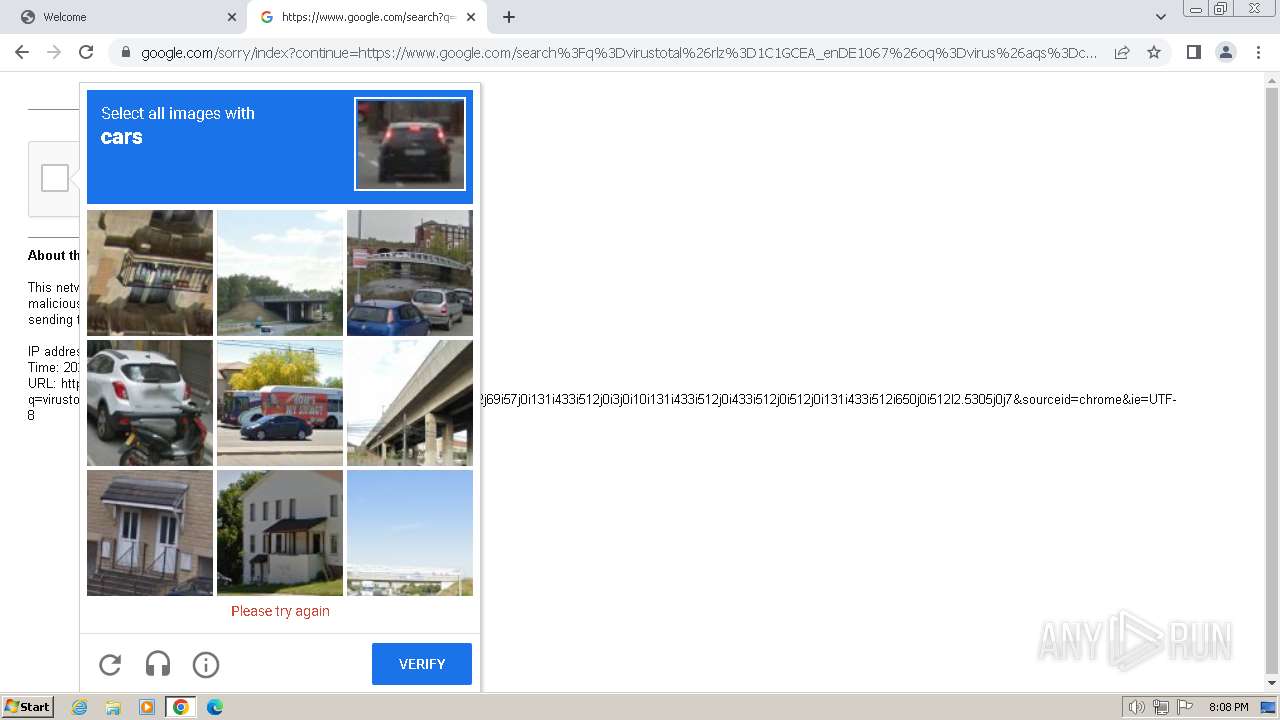Focus the address bar URL
Screen dimensions: 1280x720
point(619,53)
